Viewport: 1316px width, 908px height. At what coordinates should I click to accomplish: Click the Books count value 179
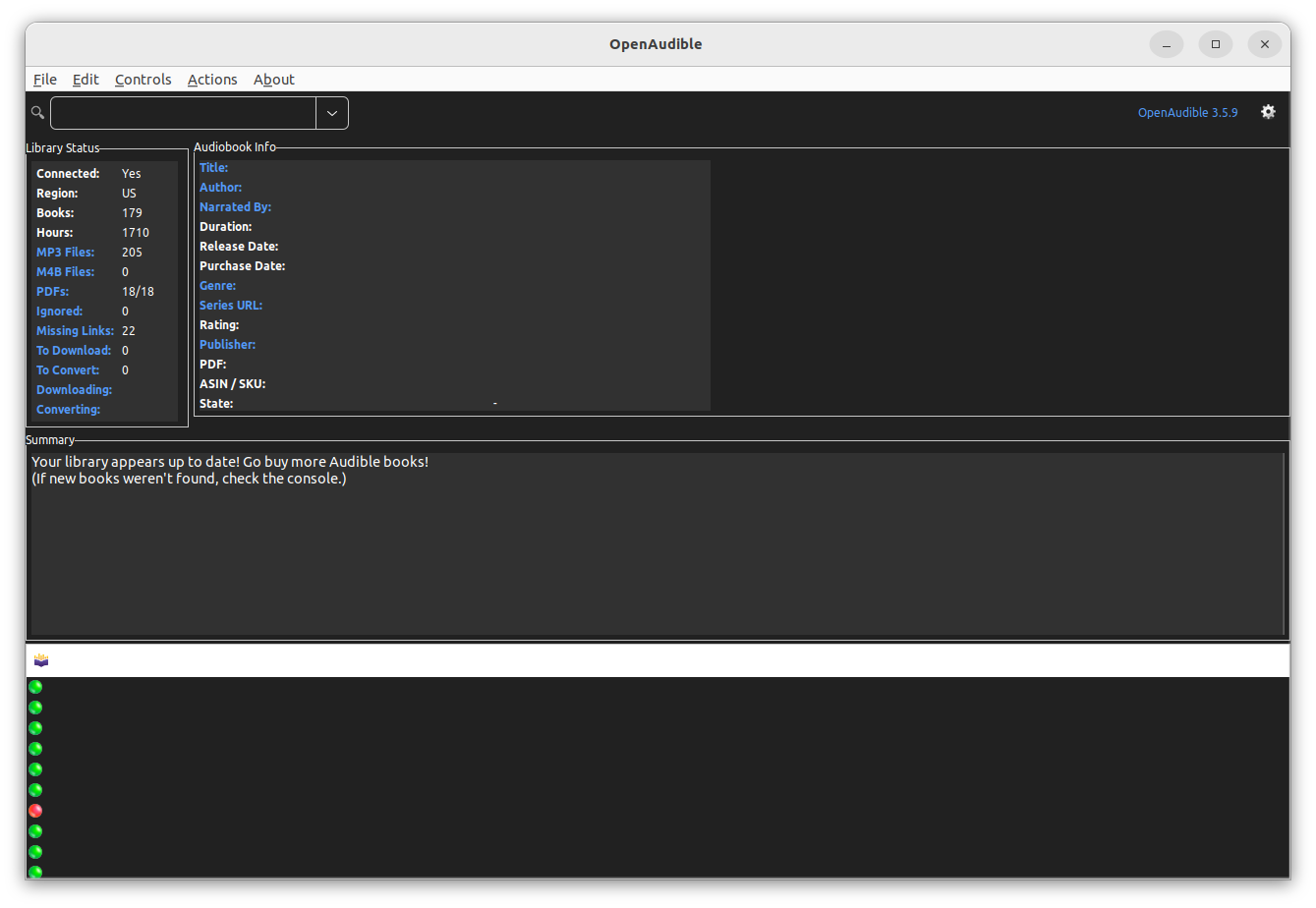click(x=132, y=213)
